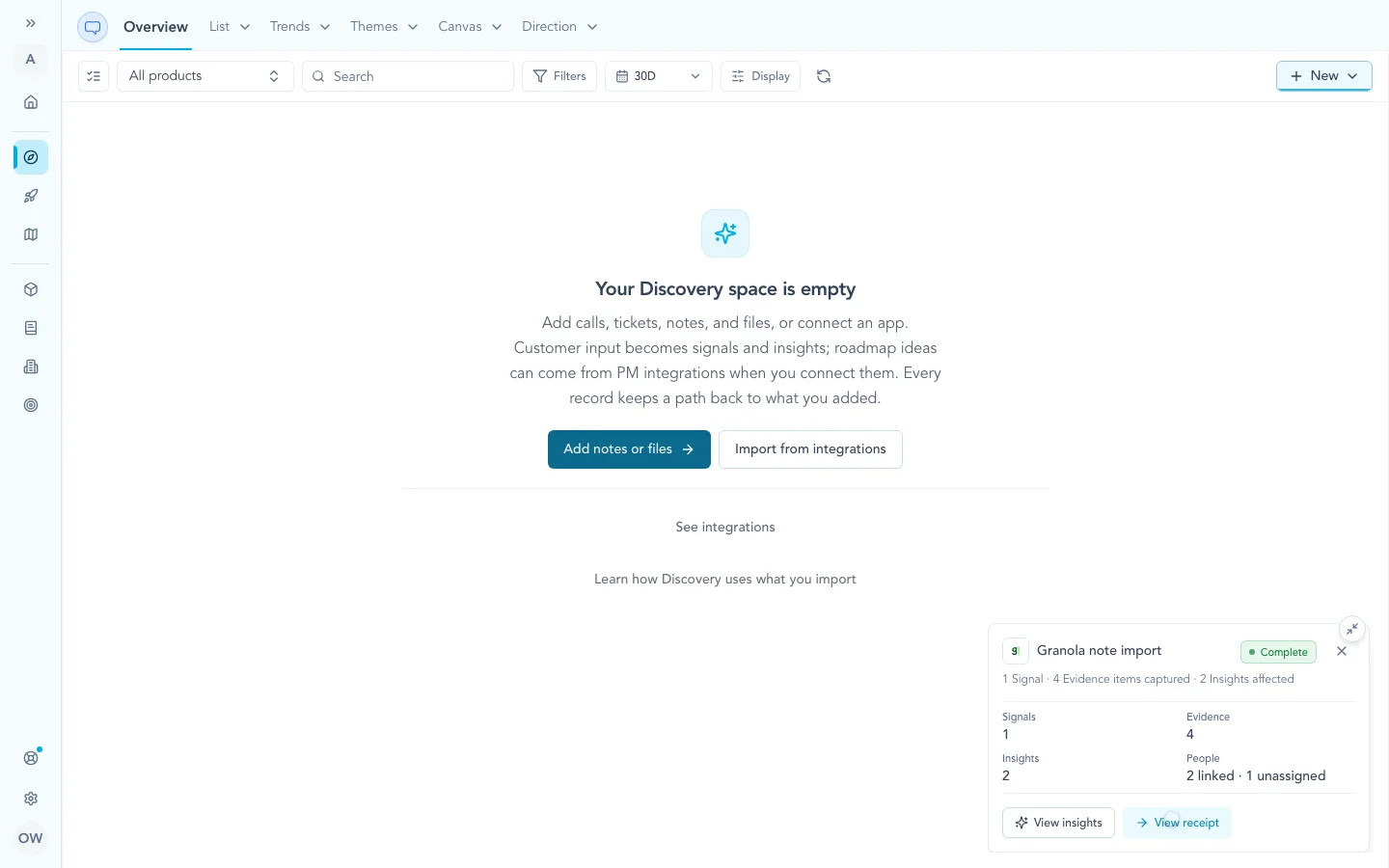Viewport: 1389px width, 868px height.
Task: Open Learn how Discovery uses imports link
Action: [x=725, y=579]
